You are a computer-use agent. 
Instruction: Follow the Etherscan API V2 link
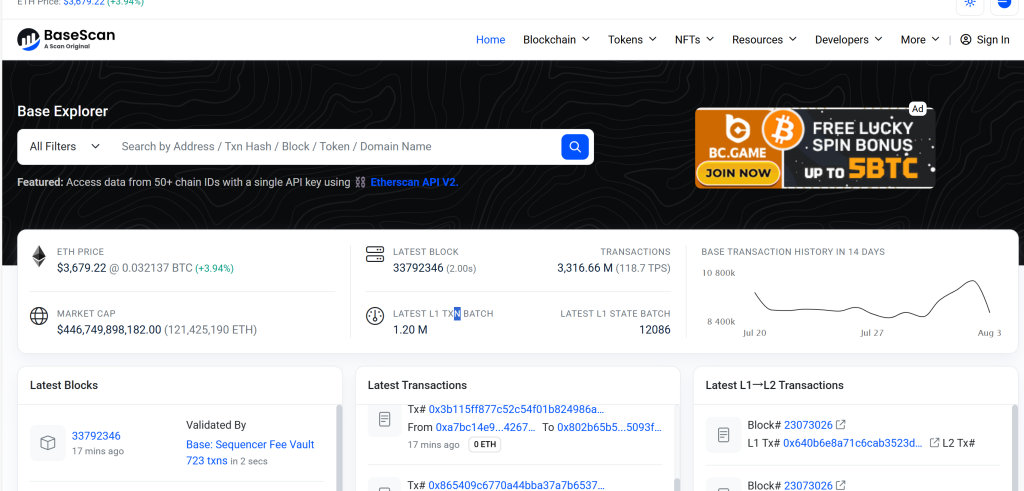(414, 182)
